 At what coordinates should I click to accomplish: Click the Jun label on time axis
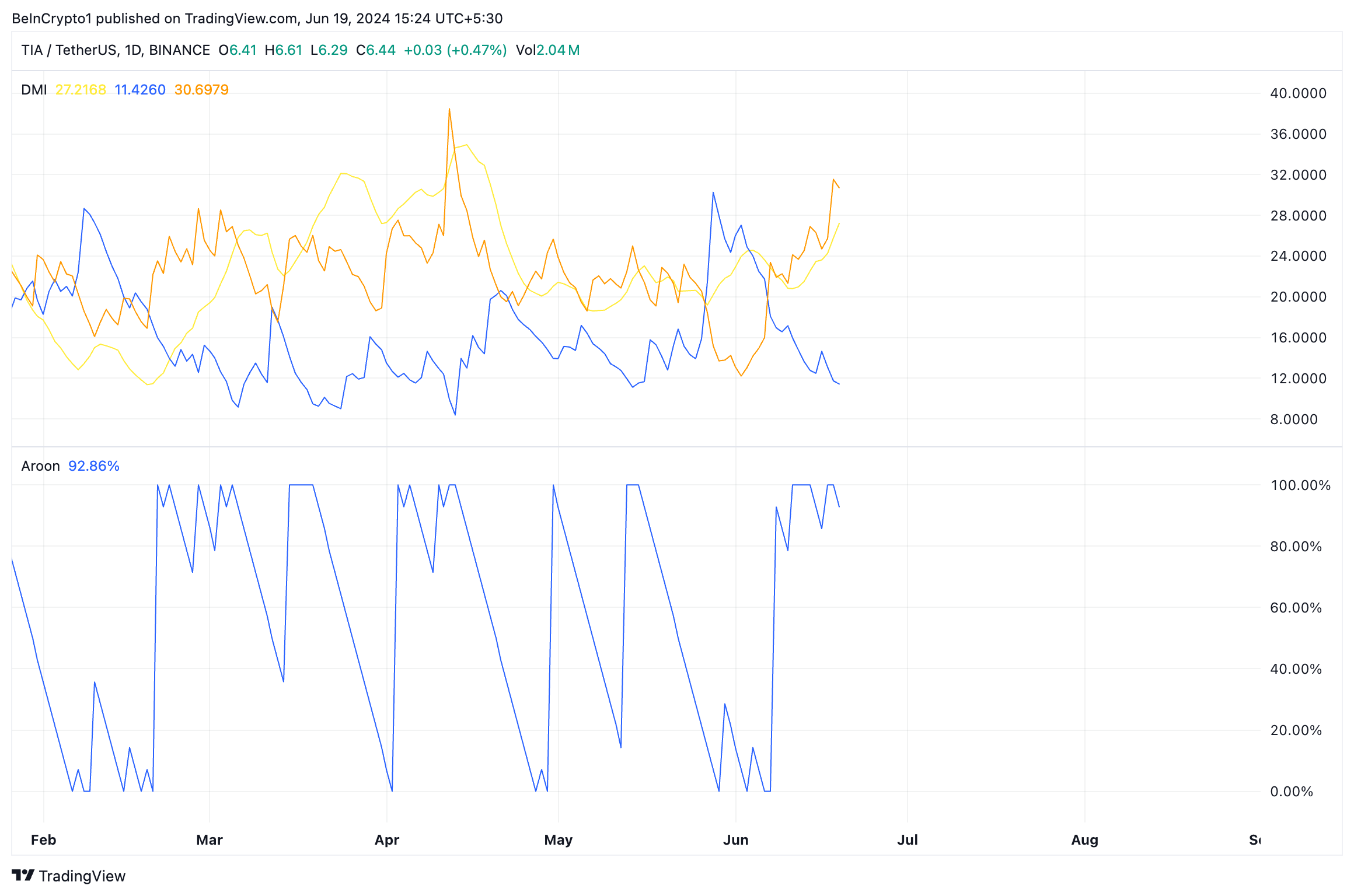[x=735, y=840]
